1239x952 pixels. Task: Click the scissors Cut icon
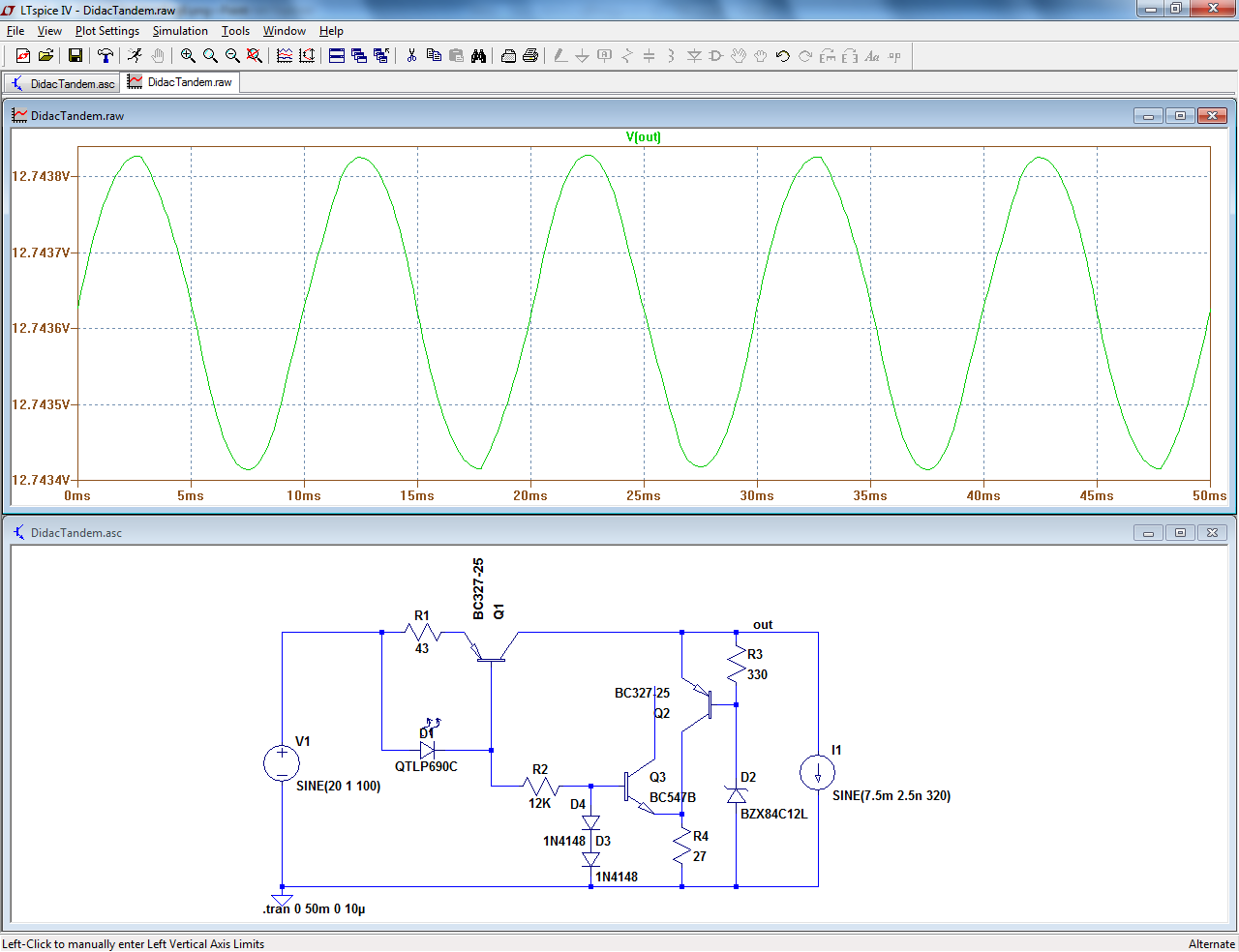pyautogui.click(x=411, y=56)
